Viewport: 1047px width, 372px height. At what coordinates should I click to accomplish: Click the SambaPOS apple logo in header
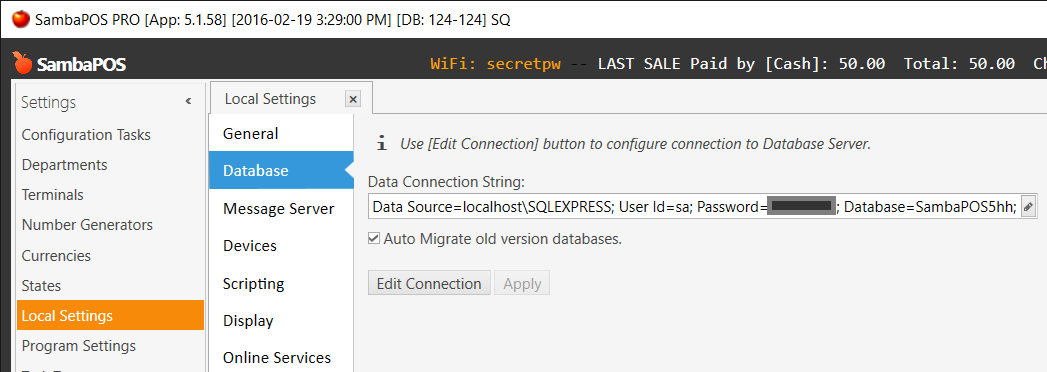22,63
